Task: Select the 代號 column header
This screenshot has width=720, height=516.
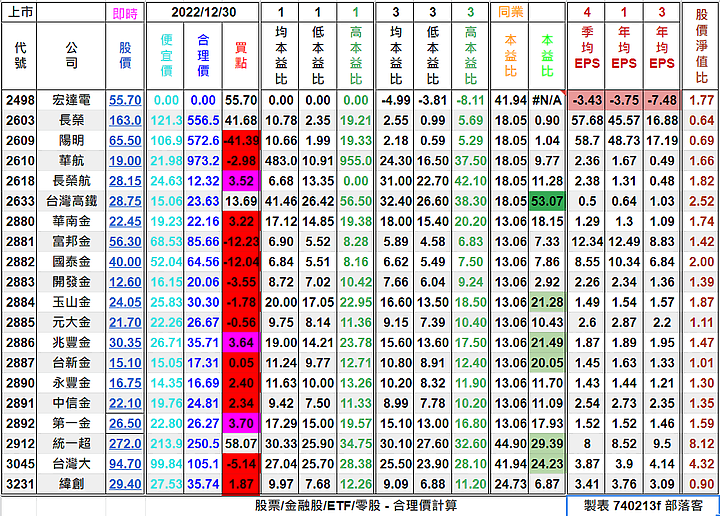Action: click(20, 56)
